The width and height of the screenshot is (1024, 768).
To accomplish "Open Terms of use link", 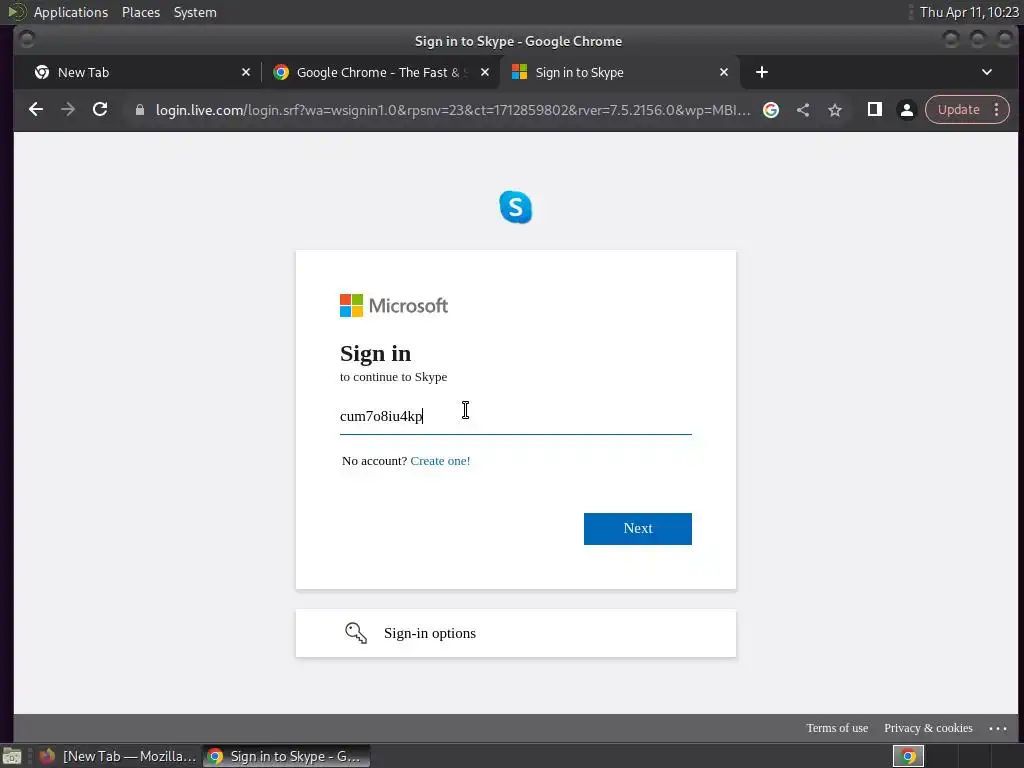I will (837, 728).
